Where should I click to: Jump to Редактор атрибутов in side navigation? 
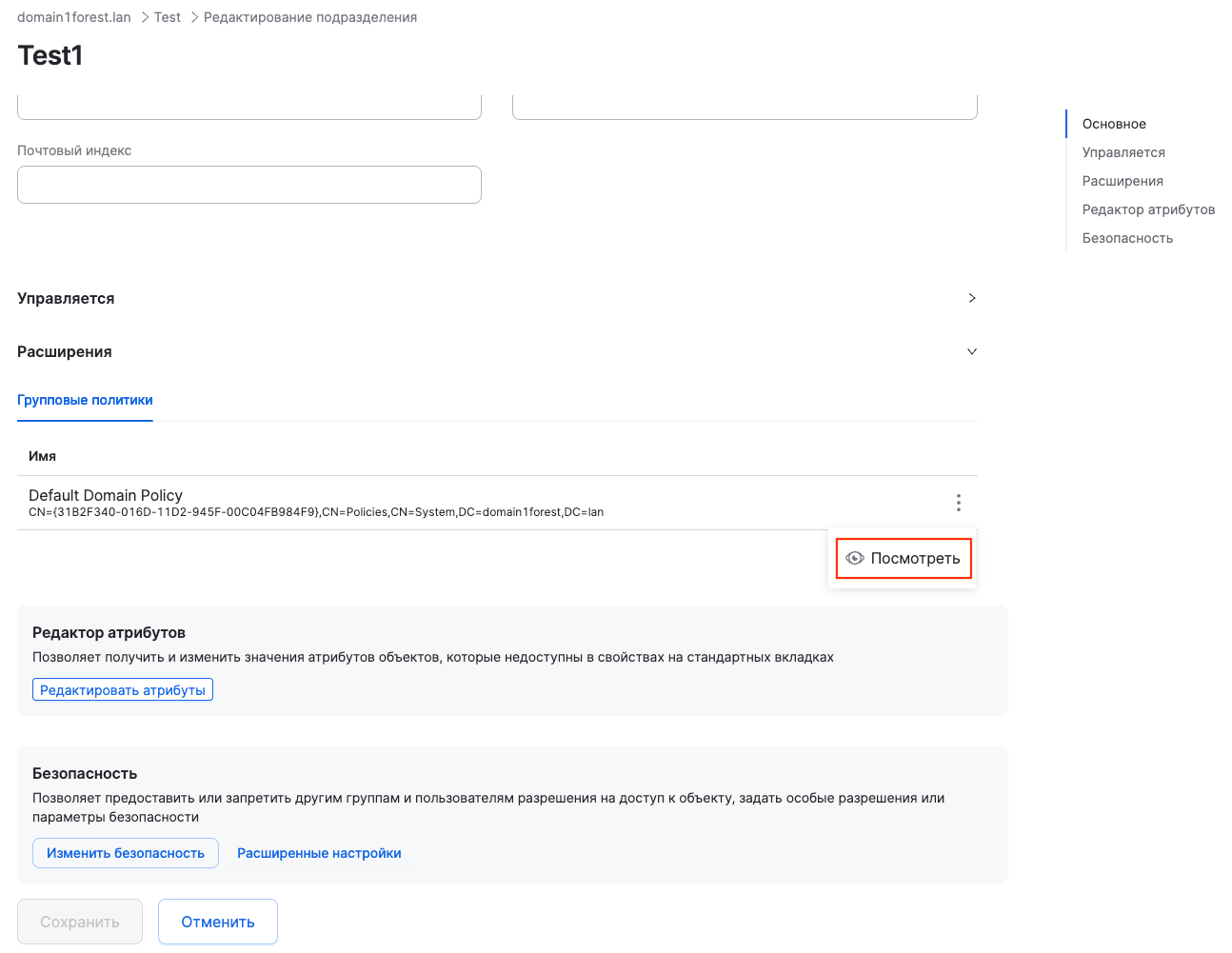1148,209
